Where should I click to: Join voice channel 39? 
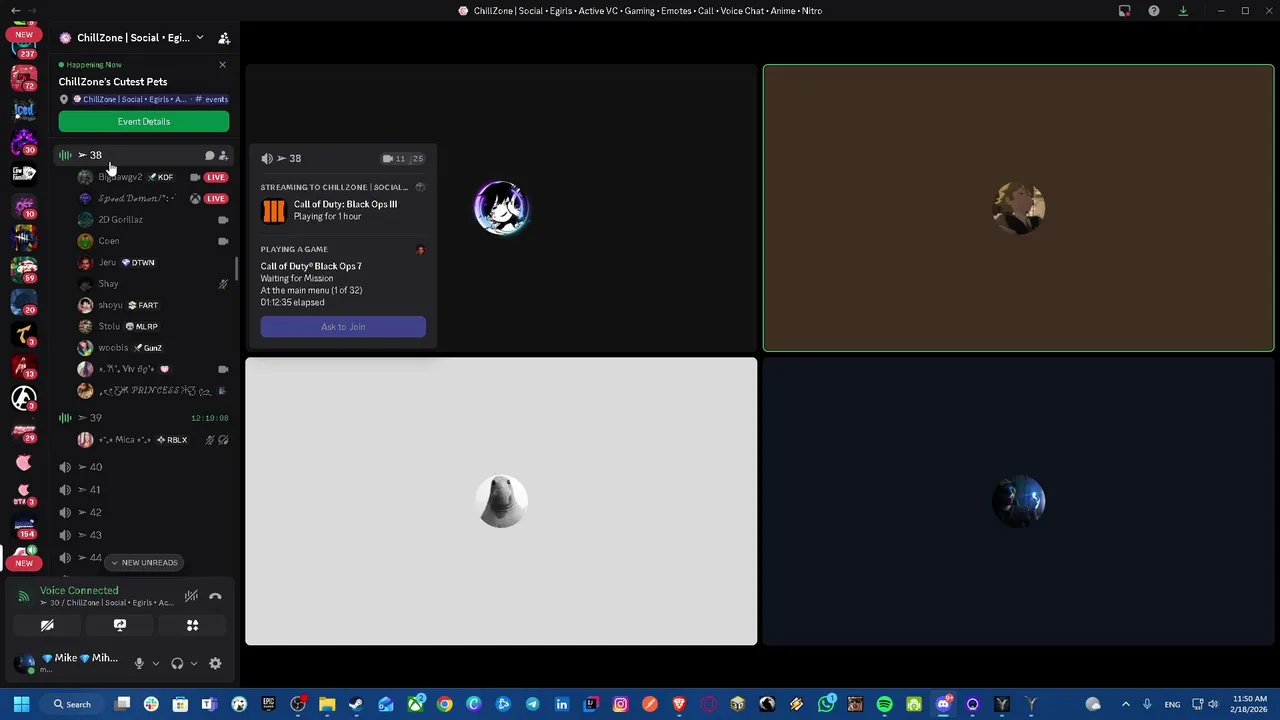coord(144,418)
